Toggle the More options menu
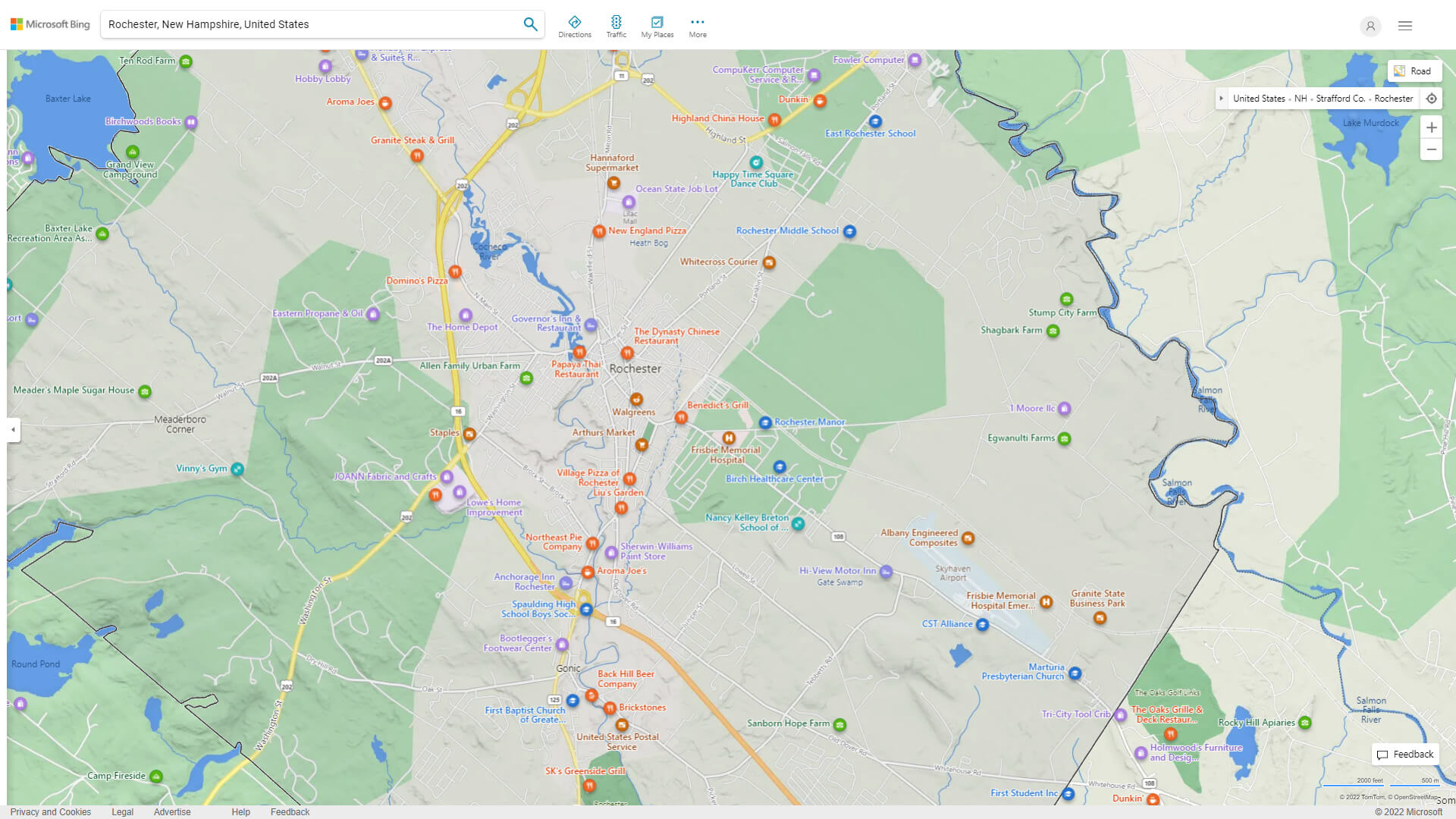Viewport: 1456px width, 819px height. (697, 25)
